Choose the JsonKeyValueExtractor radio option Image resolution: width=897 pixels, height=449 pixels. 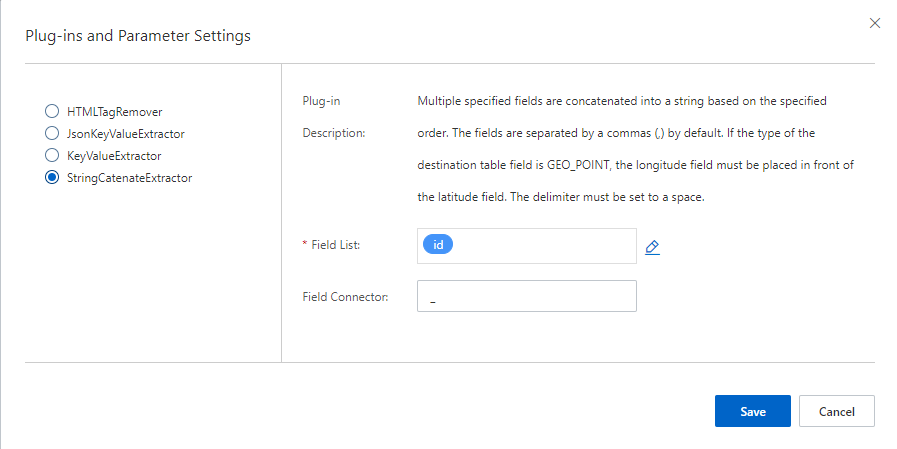click(x=52, y=133)
